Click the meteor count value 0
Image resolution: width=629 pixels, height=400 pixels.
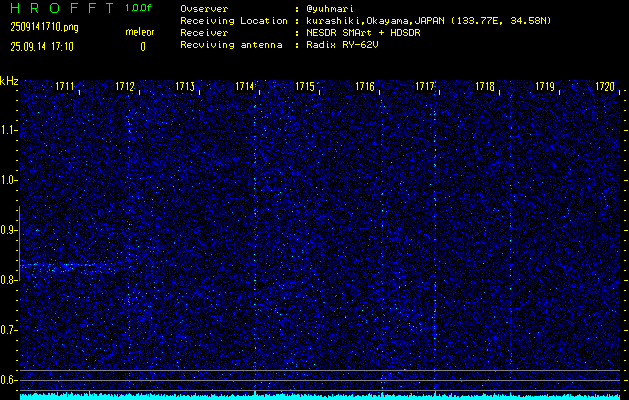tap(143, 47)
